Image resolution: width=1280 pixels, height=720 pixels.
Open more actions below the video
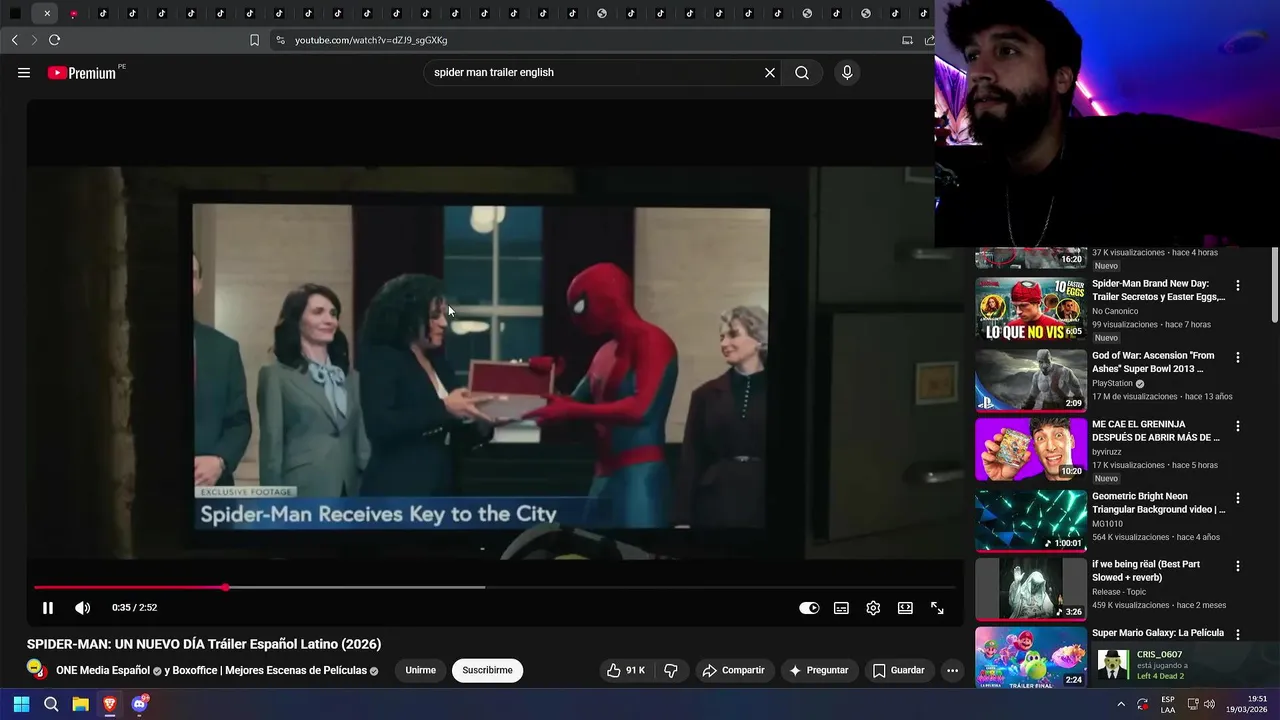click(952, 670)
